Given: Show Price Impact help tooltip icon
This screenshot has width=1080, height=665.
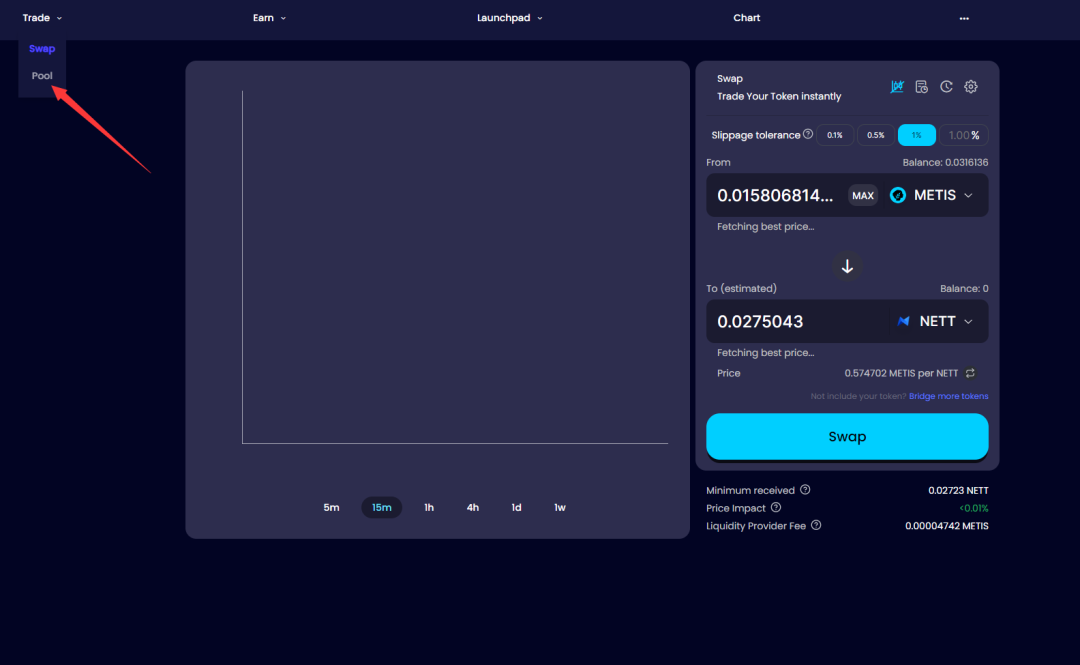Looking at the screenshot, I should coord(776,508).
